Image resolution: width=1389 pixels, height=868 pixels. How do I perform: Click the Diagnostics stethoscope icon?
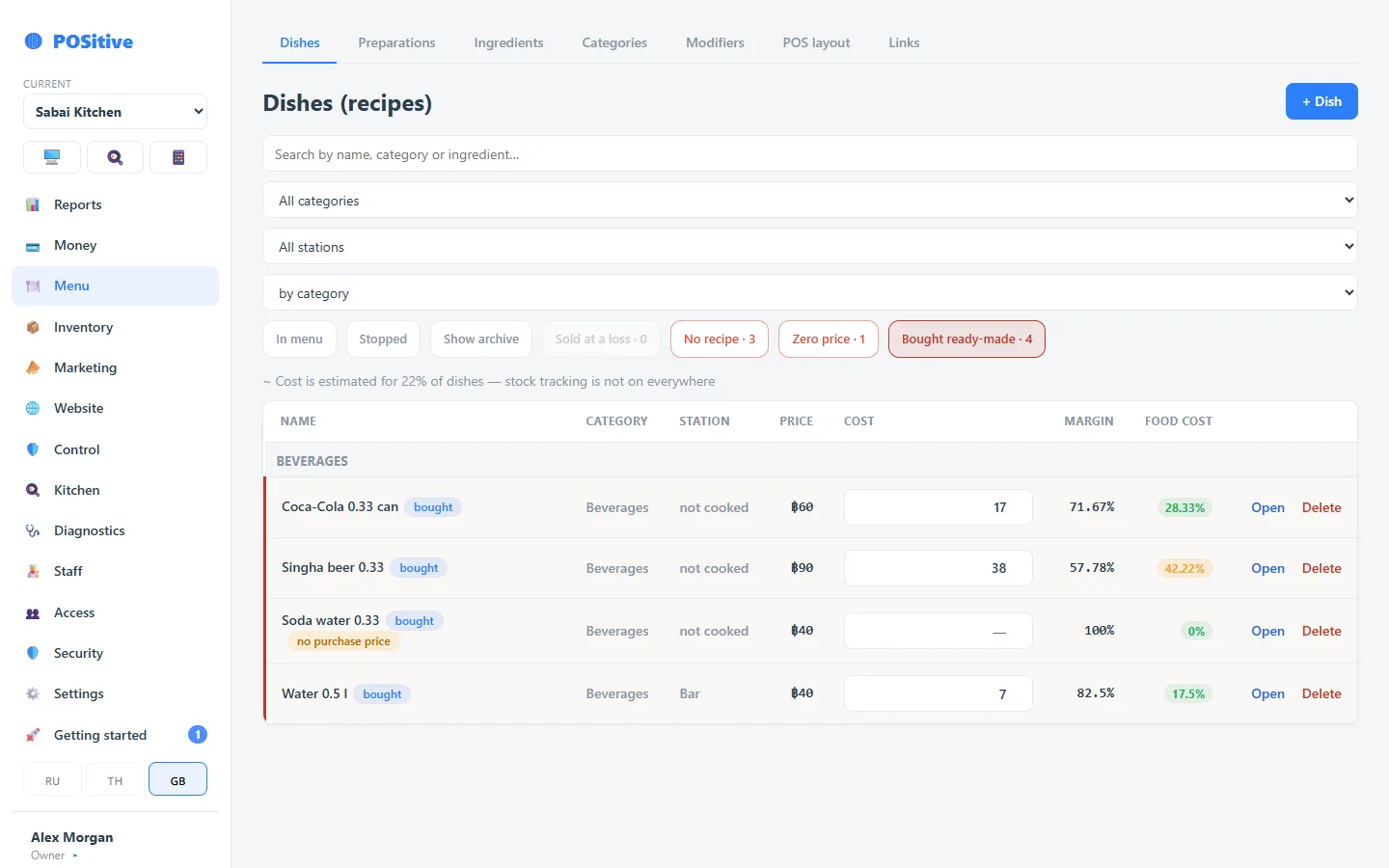33,530
